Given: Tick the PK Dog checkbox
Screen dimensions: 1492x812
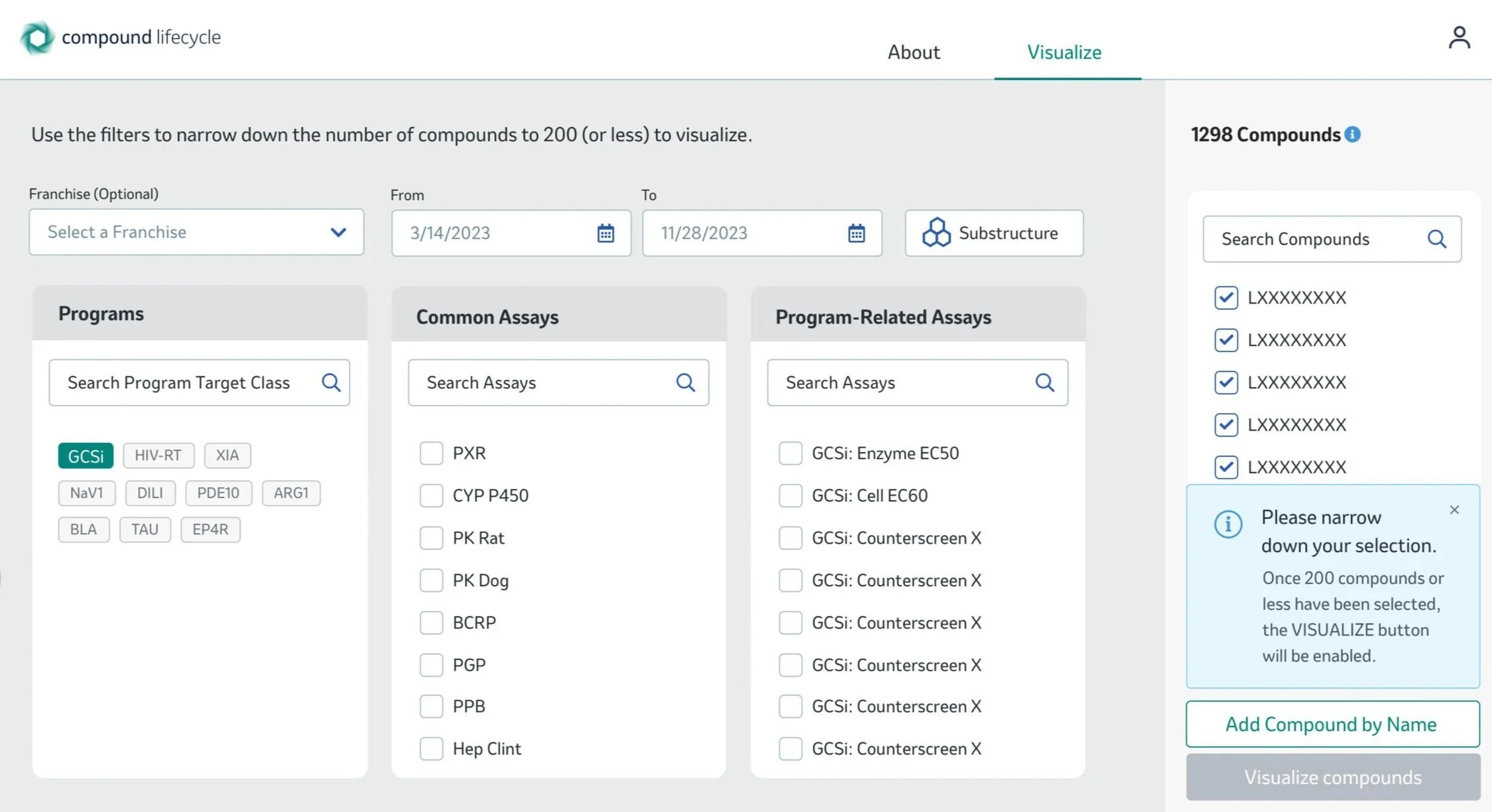Looking at the screenshot, I should pyautogui.click(x=431, y=581).
